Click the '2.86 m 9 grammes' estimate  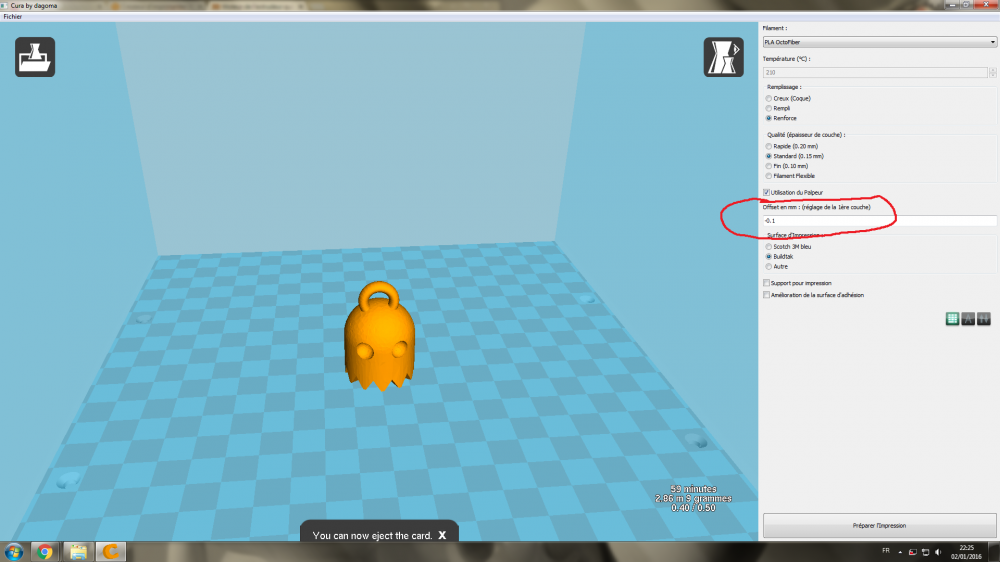point(693,498)
